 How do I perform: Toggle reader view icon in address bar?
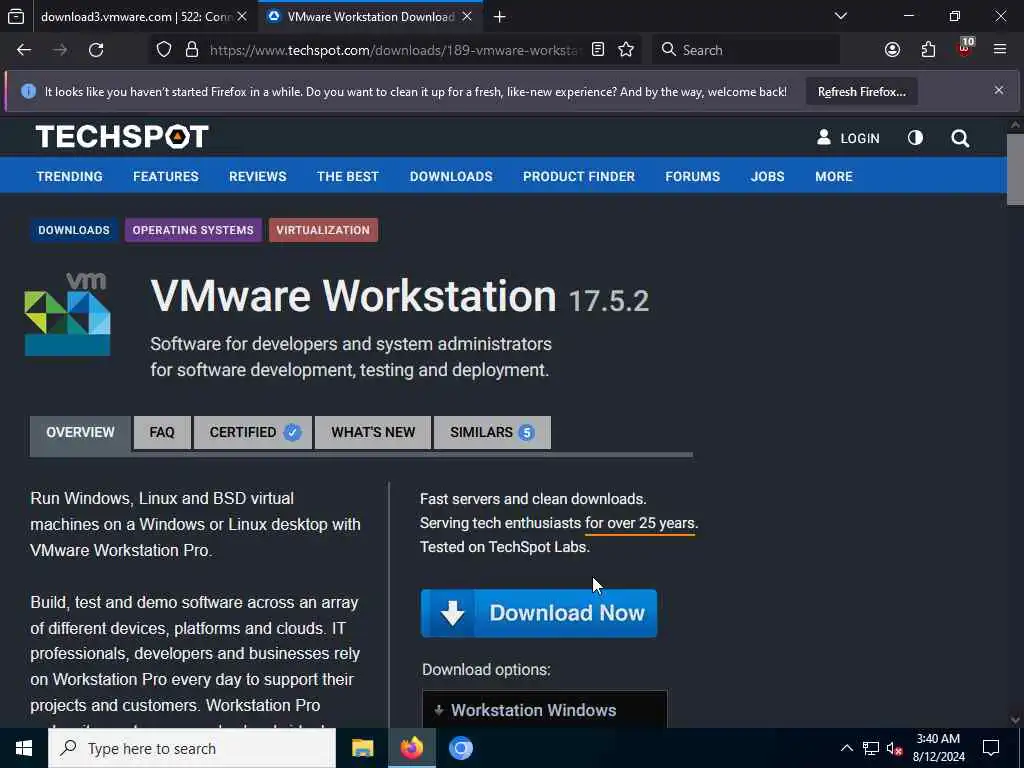click(598, 50)
